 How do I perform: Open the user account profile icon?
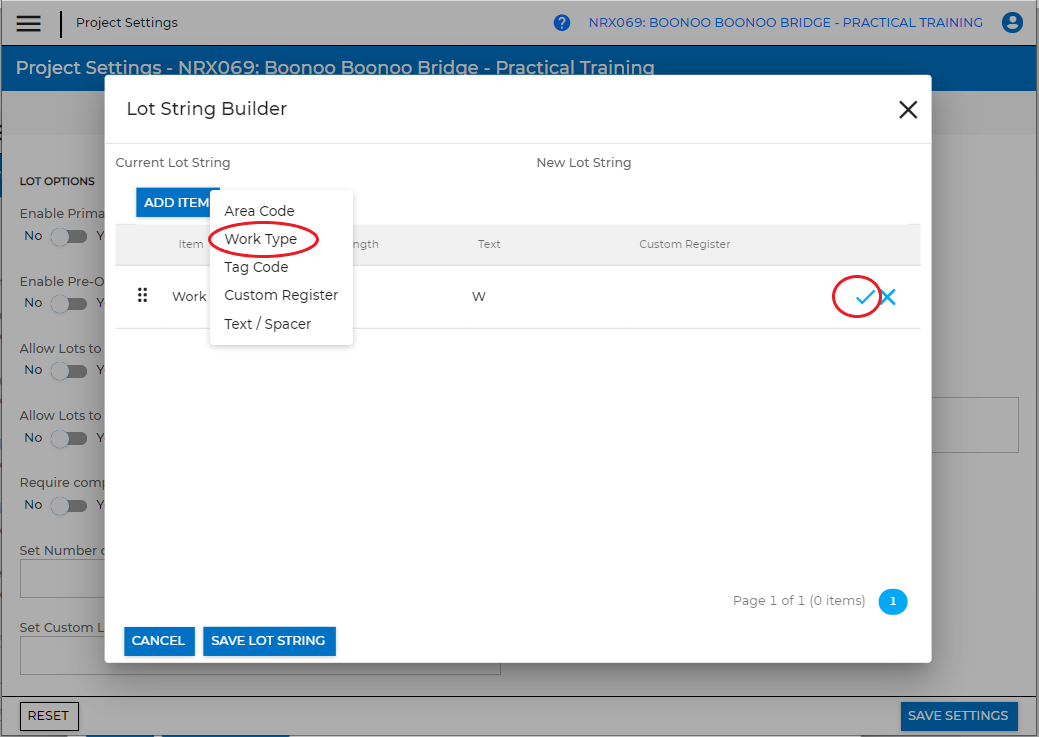pyautogui.click(x=1012, y=23)
